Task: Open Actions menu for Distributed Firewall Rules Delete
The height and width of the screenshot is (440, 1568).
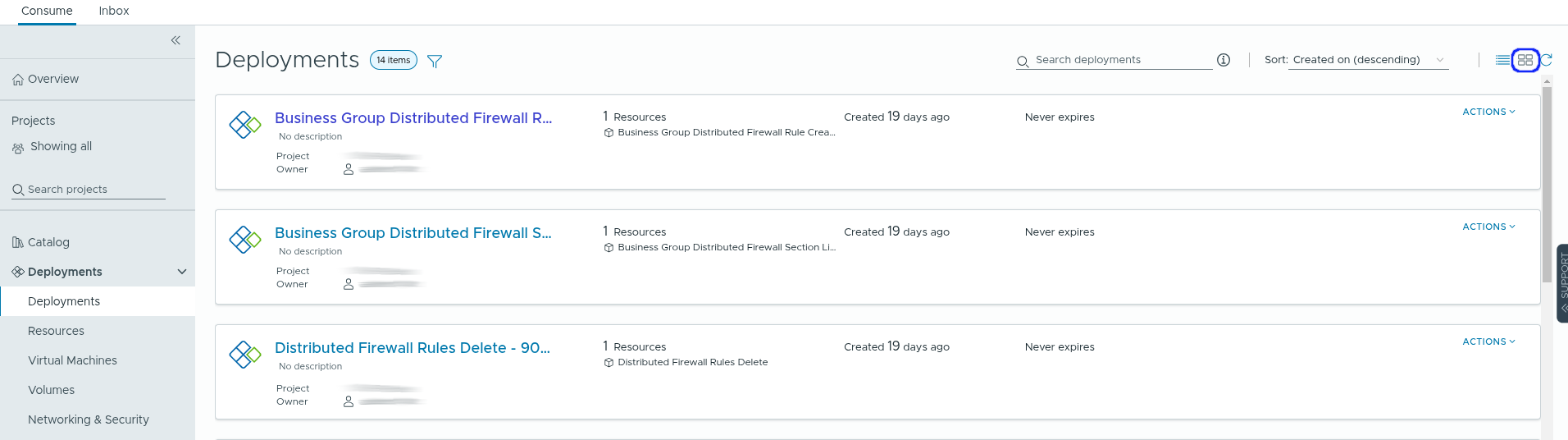Action: [1488, 341]
